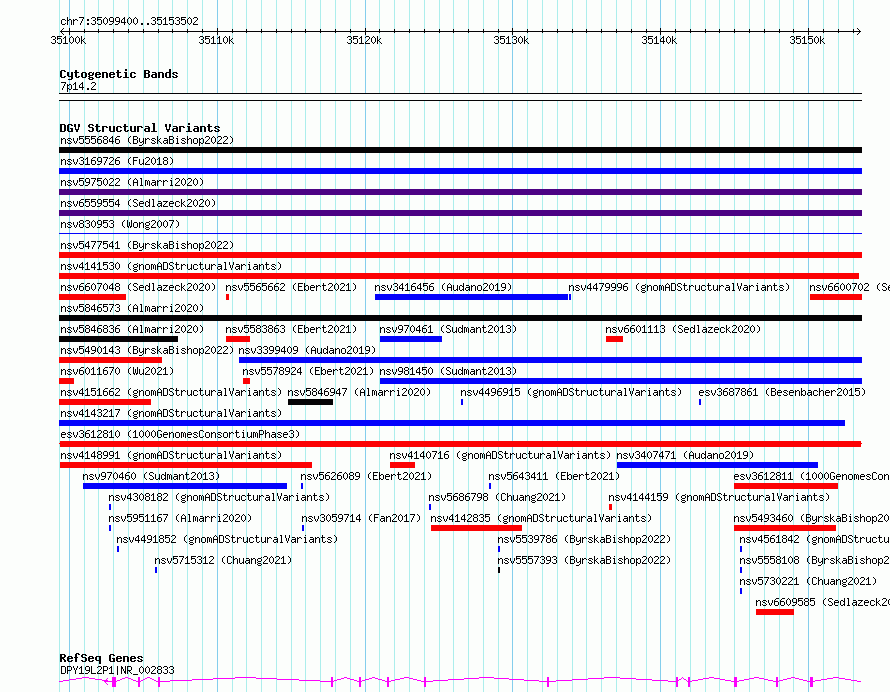Viewport: 890px width, 692px height.
Task: Open the RefSeq Genes track title
Action: [x=101, y=659]
